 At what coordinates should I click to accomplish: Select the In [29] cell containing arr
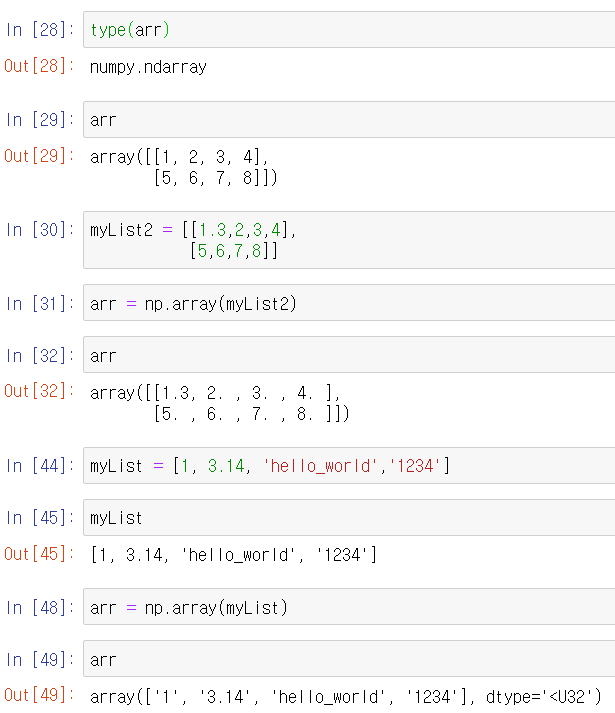[x=349, y=120]
